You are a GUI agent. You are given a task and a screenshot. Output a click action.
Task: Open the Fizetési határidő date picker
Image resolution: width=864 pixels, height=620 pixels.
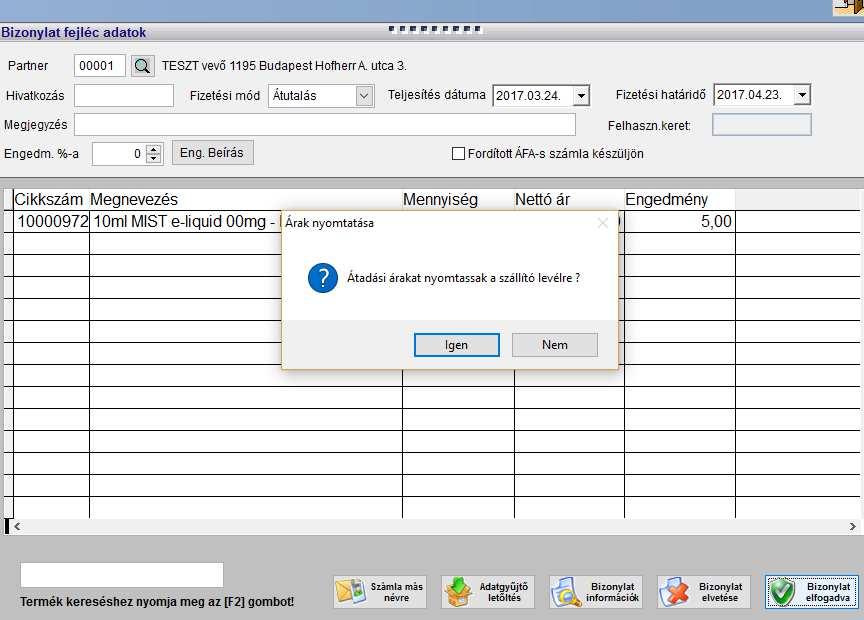(802, 95)
